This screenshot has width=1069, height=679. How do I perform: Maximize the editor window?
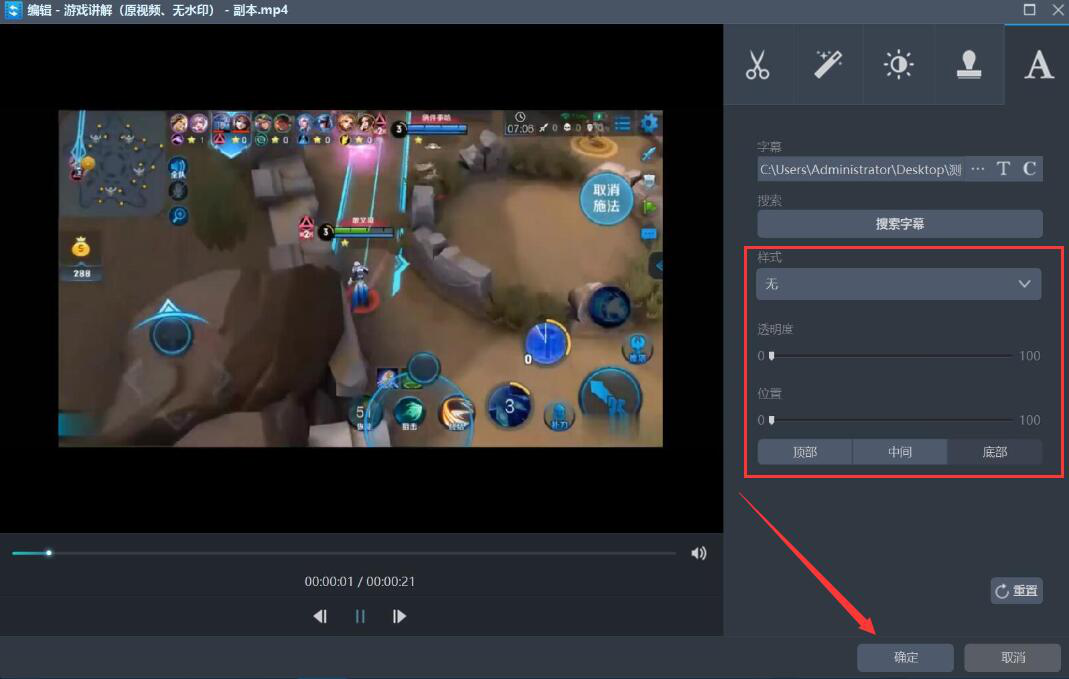(1029, 10)
